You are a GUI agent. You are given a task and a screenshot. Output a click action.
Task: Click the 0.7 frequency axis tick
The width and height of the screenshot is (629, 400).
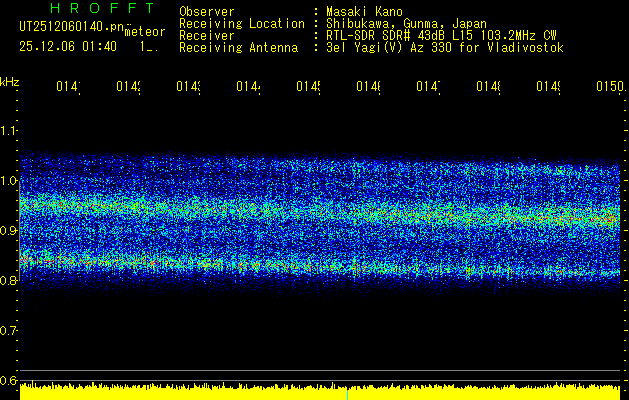[x=9, y=330]
